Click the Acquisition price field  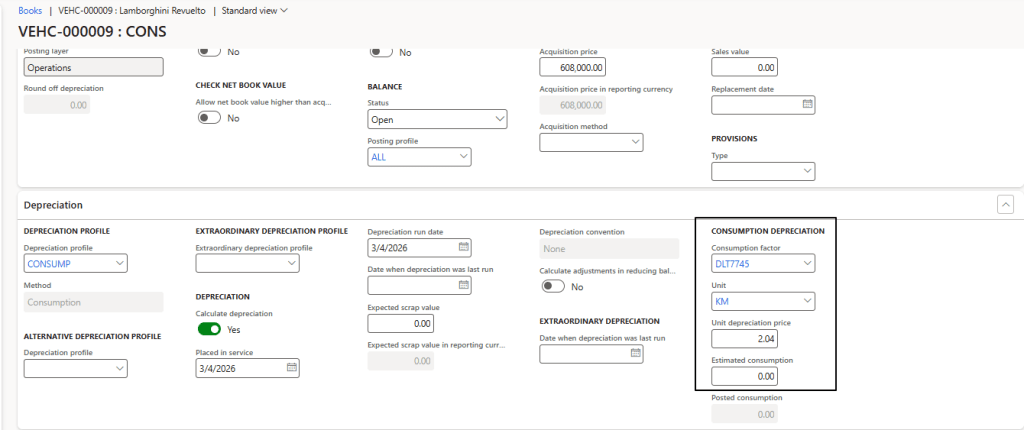coord(572,67)
